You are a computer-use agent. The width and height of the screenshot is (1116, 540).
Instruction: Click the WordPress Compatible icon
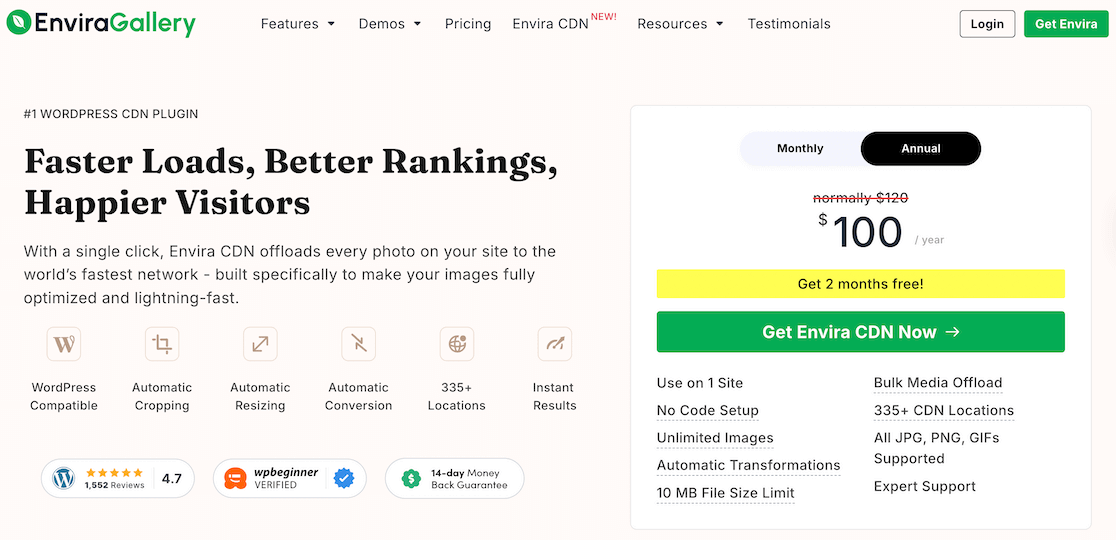coord(64,344)
